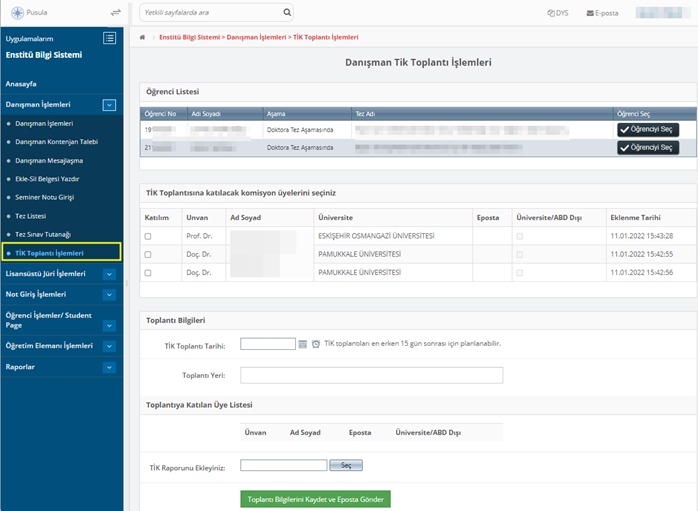Image resolution: width=698 pixels, height=511 pixels.
Task: Toggle Üniversite/ABD Dışı for Eskişehir Osmangazi row
Action: pos(519,236)
